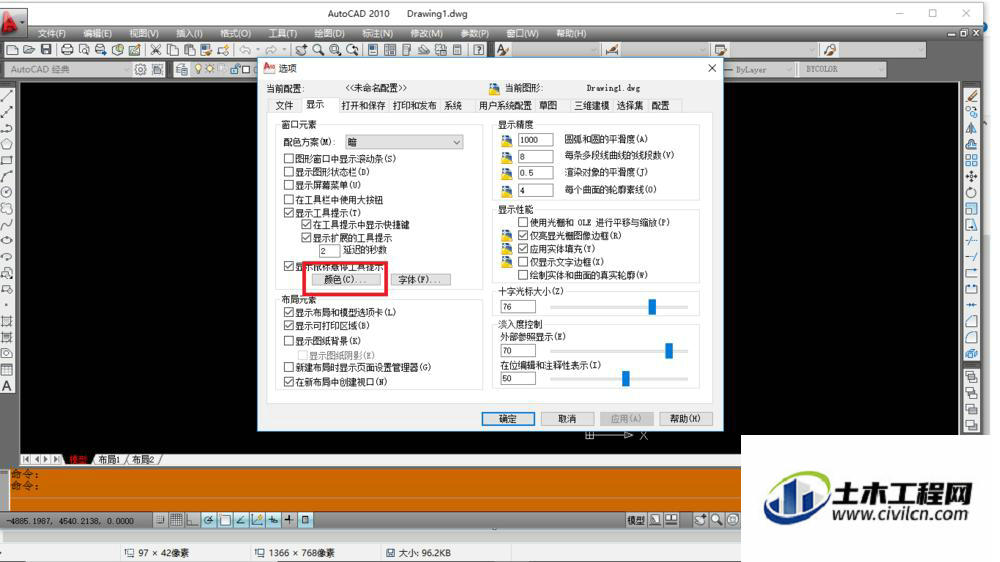This screenshot has width=1000, height=562.
Task: Click the Plot printer icon
Action: (x=67, y=50)
